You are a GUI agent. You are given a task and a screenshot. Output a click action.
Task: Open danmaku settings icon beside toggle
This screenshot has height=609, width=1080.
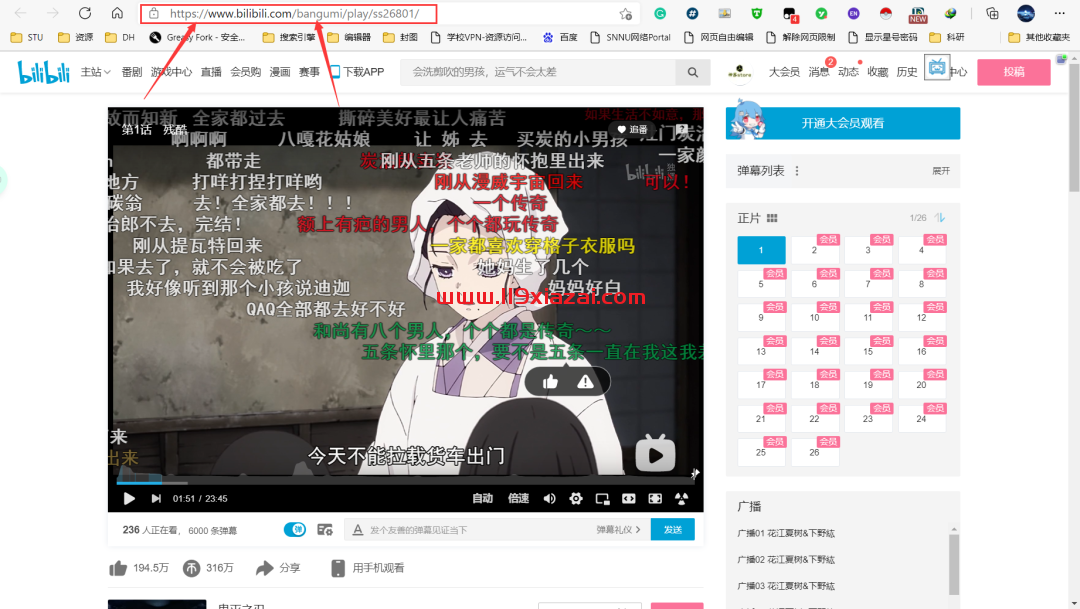coord(325,530)
